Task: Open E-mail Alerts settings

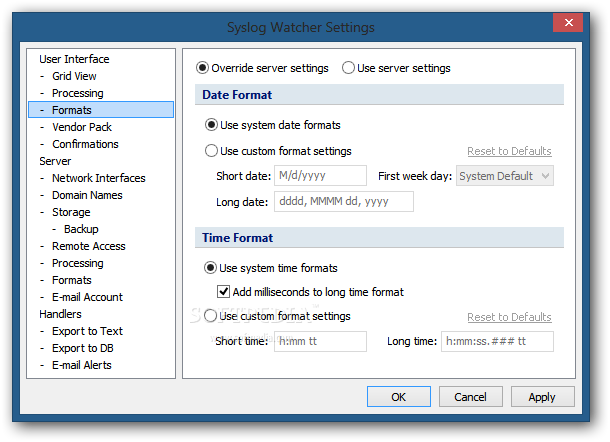Action: coord(82,365)
